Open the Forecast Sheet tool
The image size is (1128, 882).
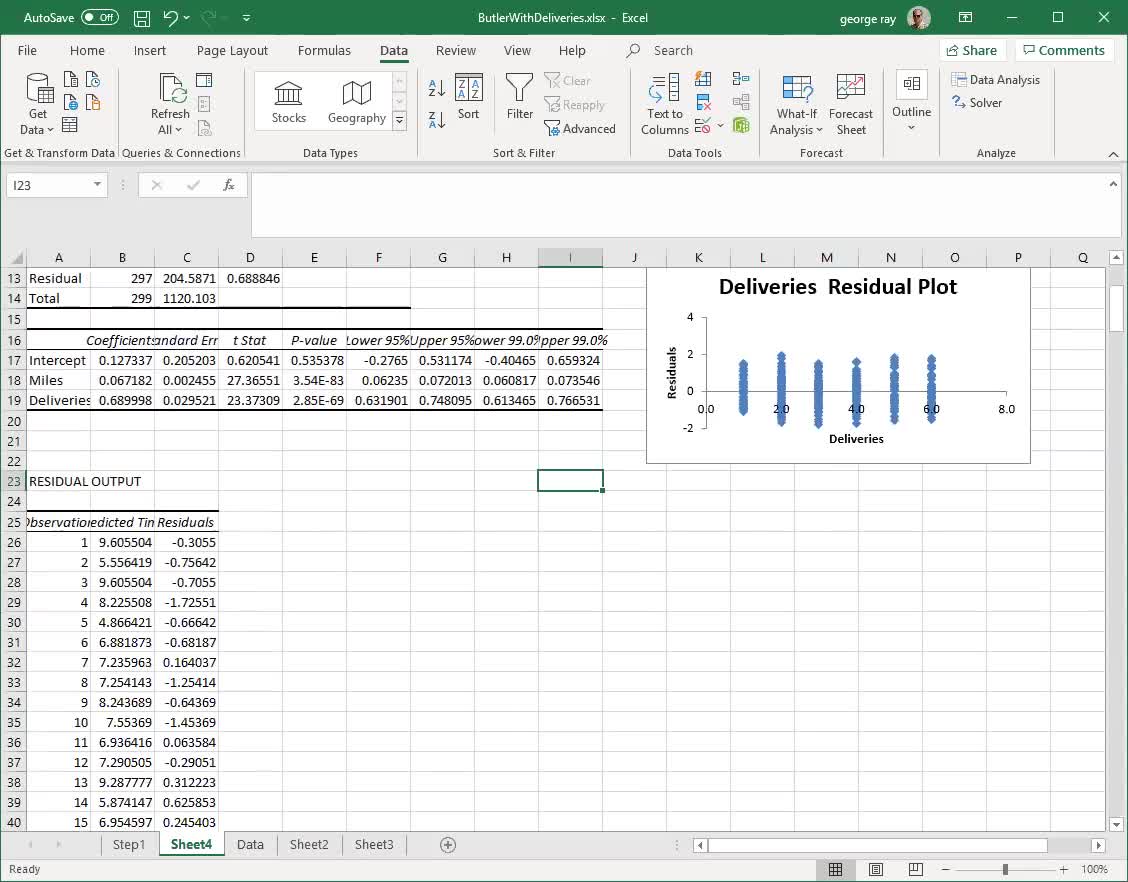tap(850, 104)
